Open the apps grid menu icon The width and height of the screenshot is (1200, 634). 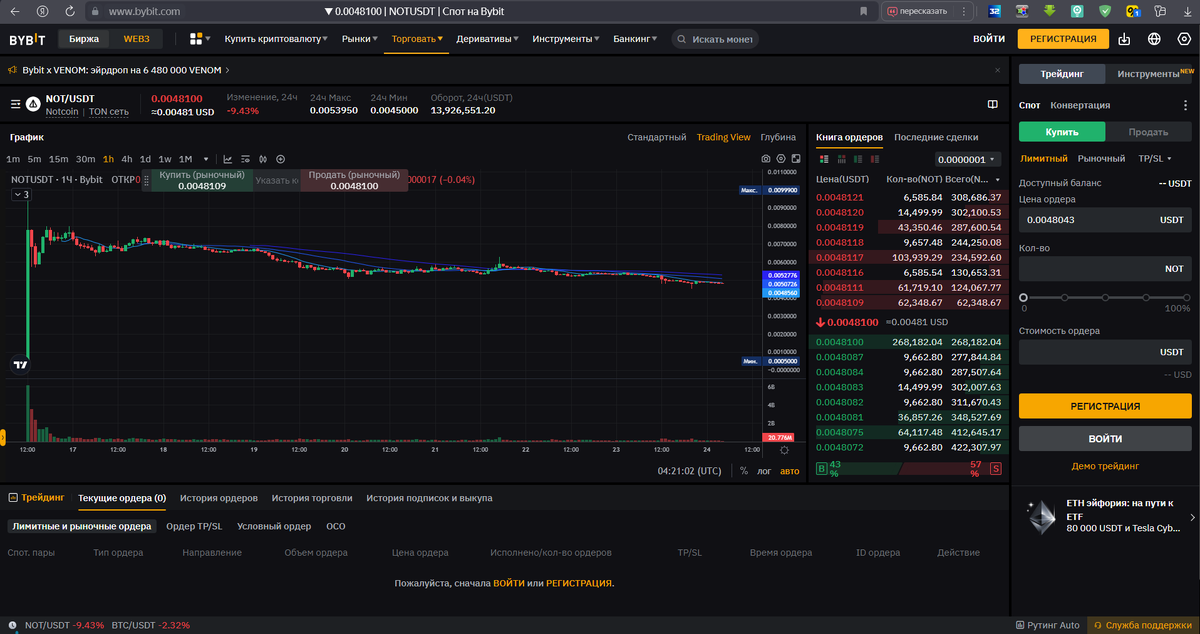[196, 39]
